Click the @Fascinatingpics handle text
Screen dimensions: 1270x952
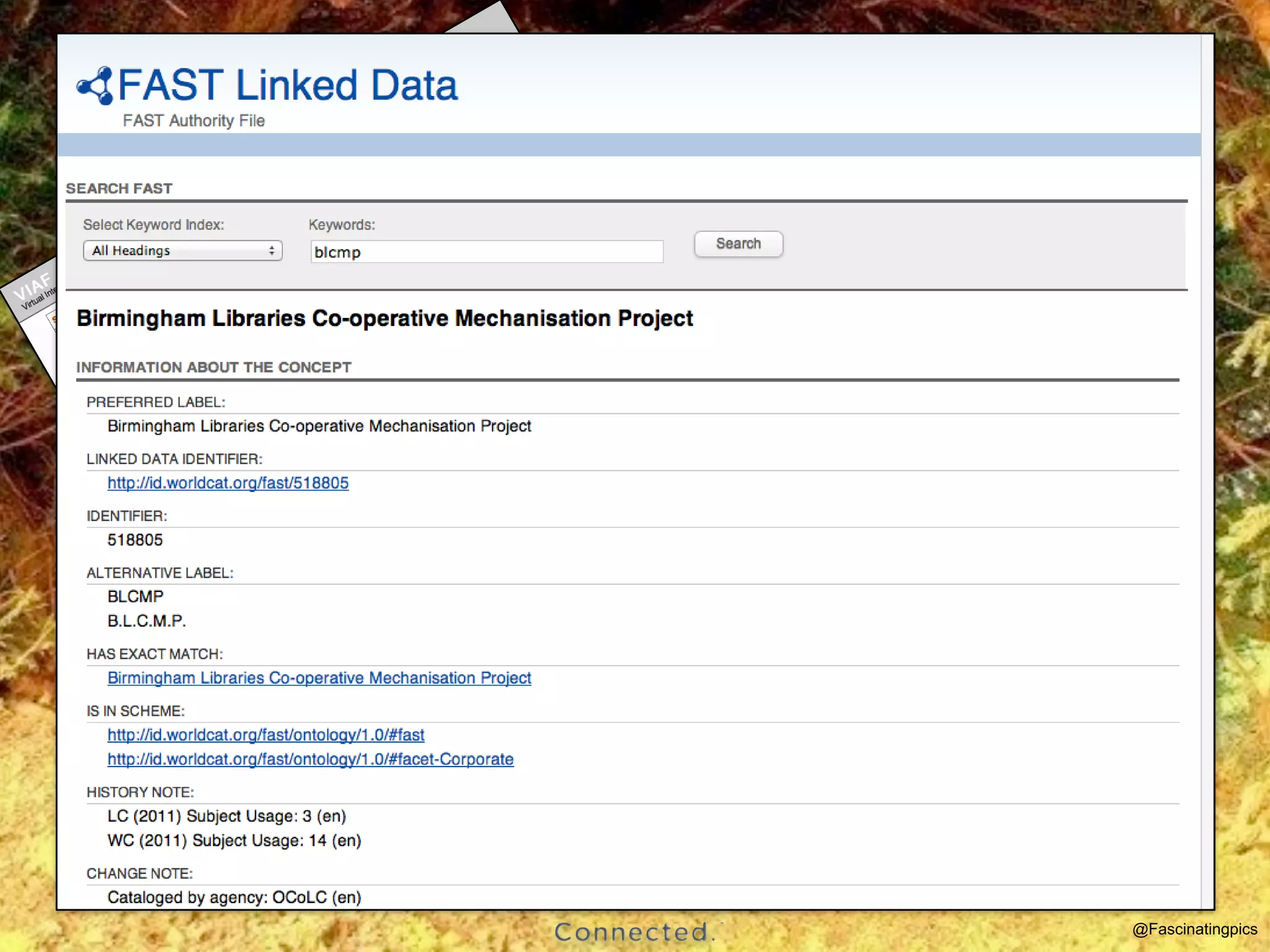pos(1194,928)
